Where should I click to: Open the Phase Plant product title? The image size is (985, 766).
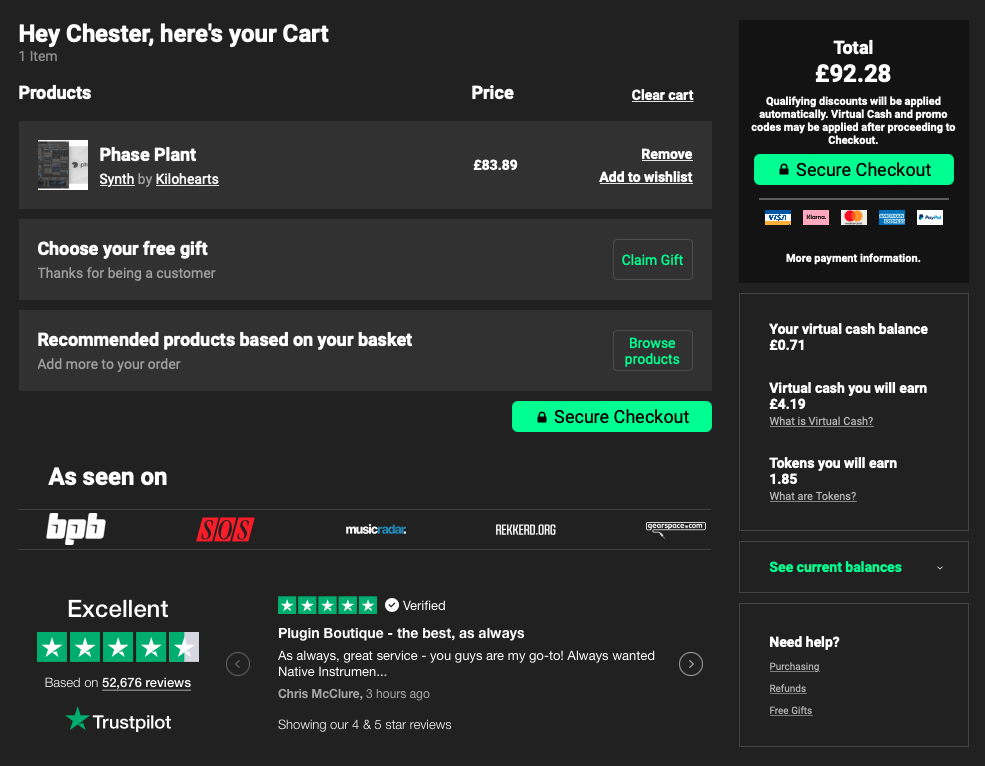(x=148, y=155)
